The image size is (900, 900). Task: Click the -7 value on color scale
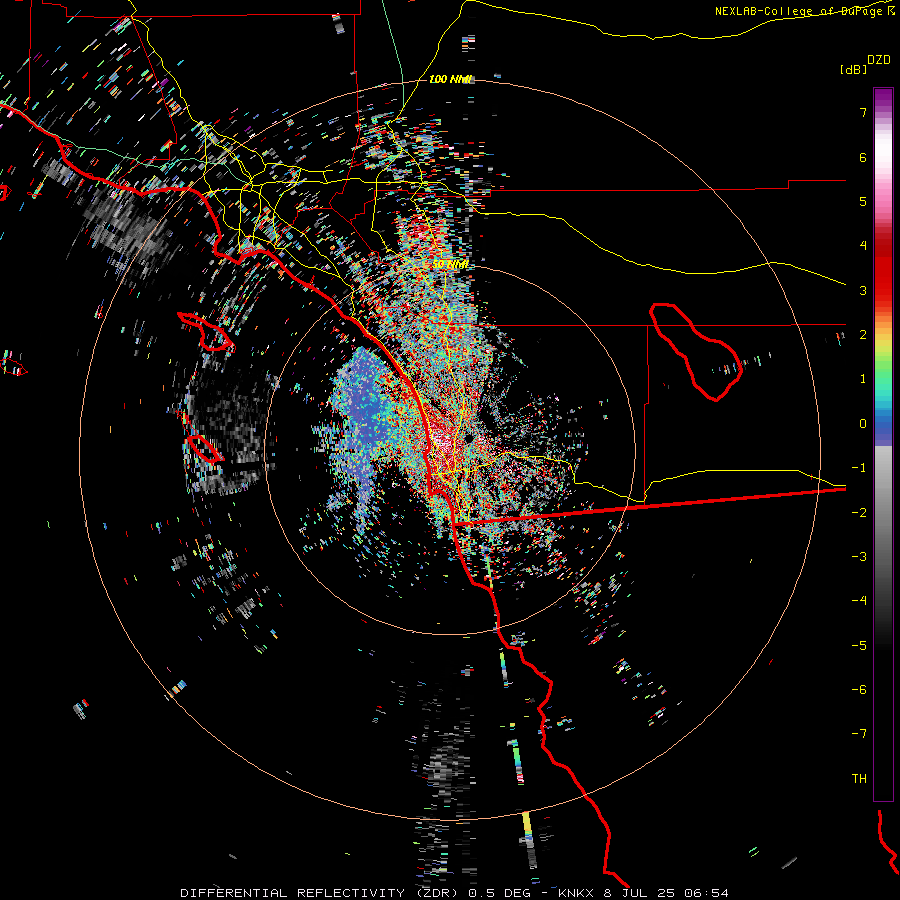pos(859,734)
